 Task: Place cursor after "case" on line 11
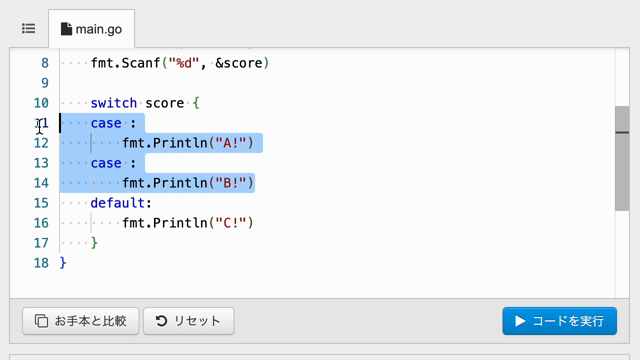(122, 123)
